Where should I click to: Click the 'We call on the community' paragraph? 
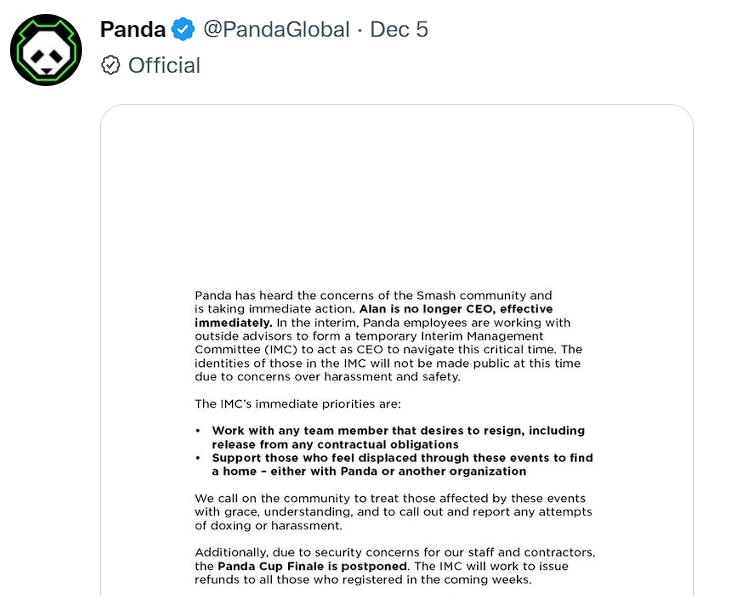[x=393, y=512]
